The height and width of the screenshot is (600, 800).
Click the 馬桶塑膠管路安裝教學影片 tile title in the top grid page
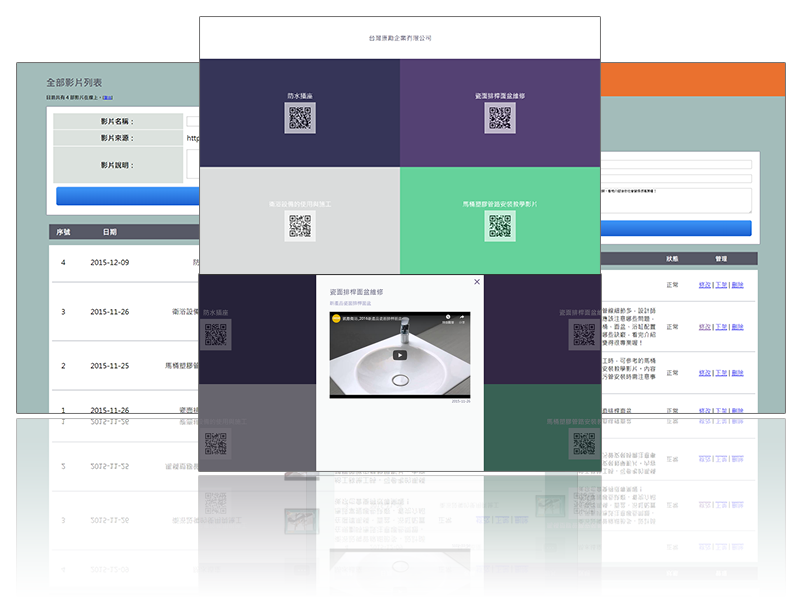point(500,204)
